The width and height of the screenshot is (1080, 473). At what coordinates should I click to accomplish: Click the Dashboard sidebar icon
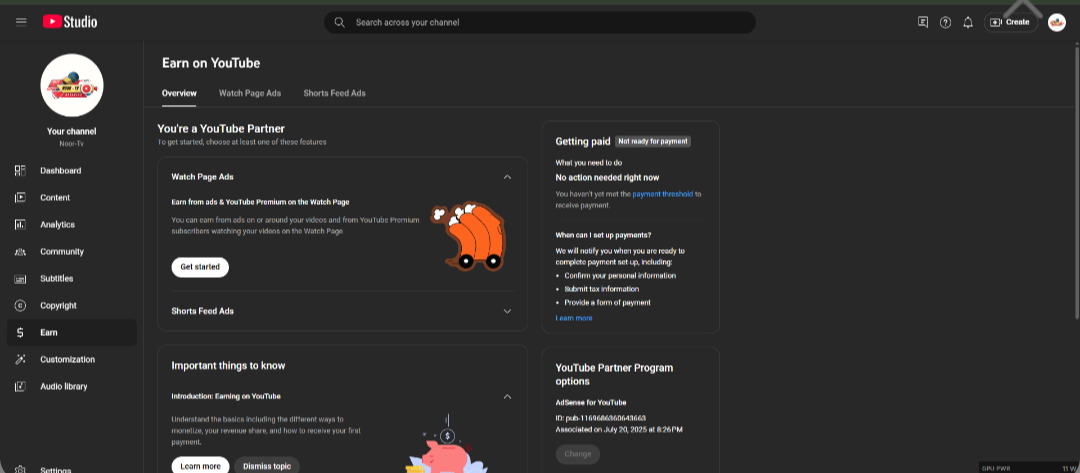click(20, 171)
